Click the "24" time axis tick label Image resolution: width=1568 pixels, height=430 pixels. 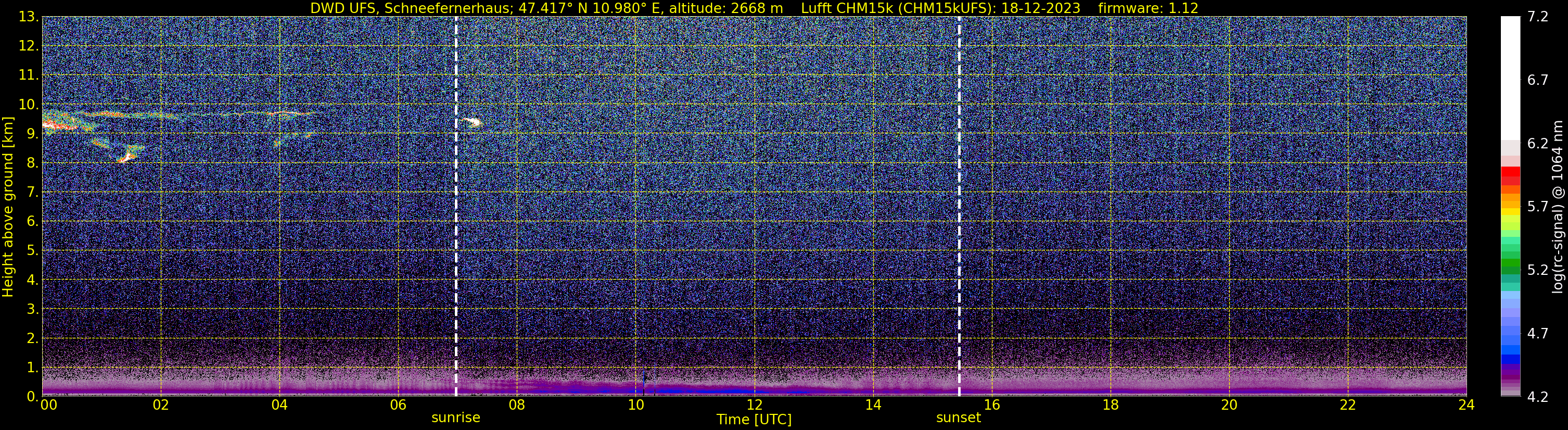click(x=1467, y=405)
